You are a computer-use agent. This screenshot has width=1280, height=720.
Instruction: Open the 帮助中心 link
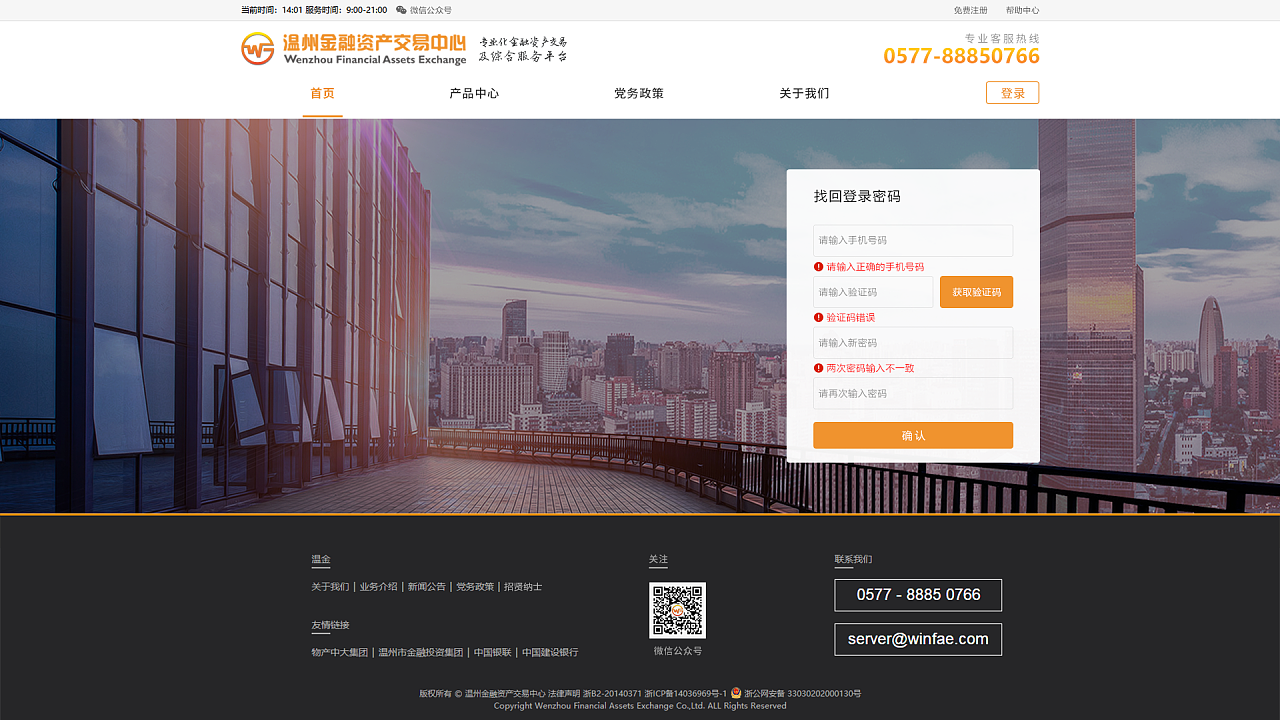click(x=1022, y=10)
